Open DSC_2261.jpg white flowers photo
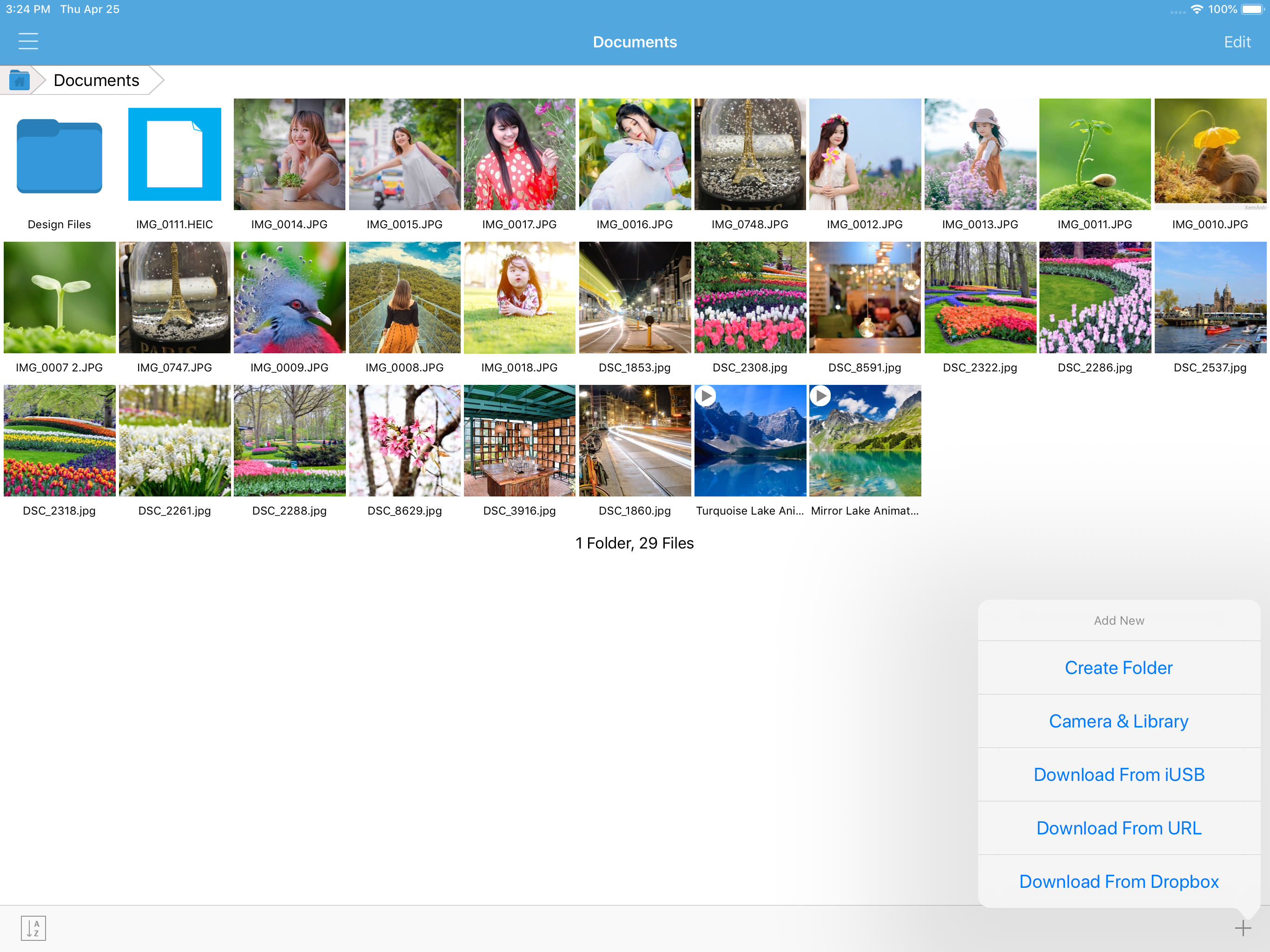The image size is (1270, 952). 174,440
